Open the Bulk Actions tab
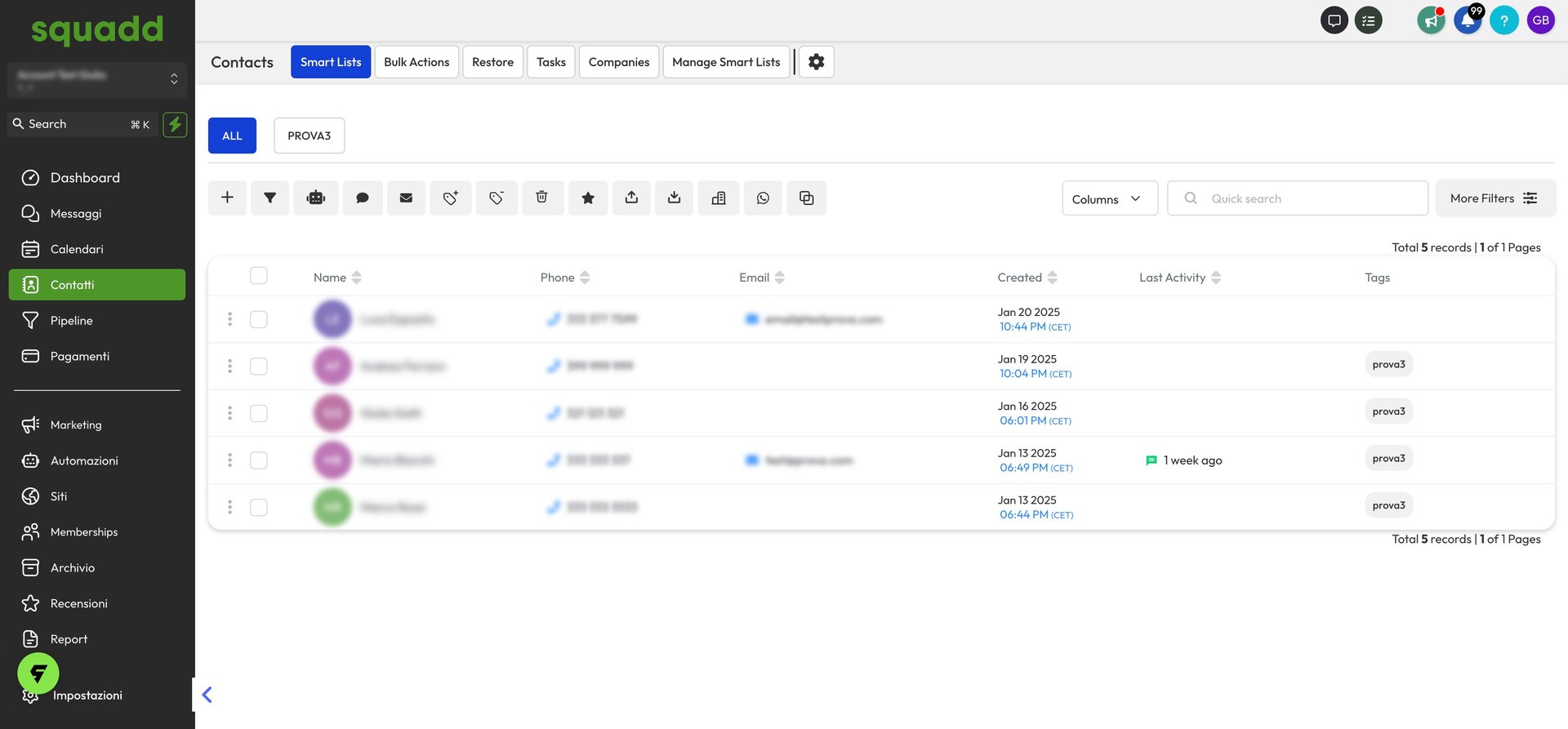The width and height of the screenshot is (1568, 729). click(416, 62)
